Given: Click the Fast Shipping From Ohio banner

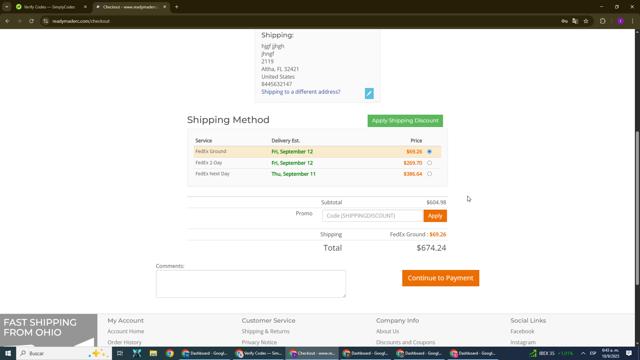Looking at the screenshot, I should coord(49,330).
